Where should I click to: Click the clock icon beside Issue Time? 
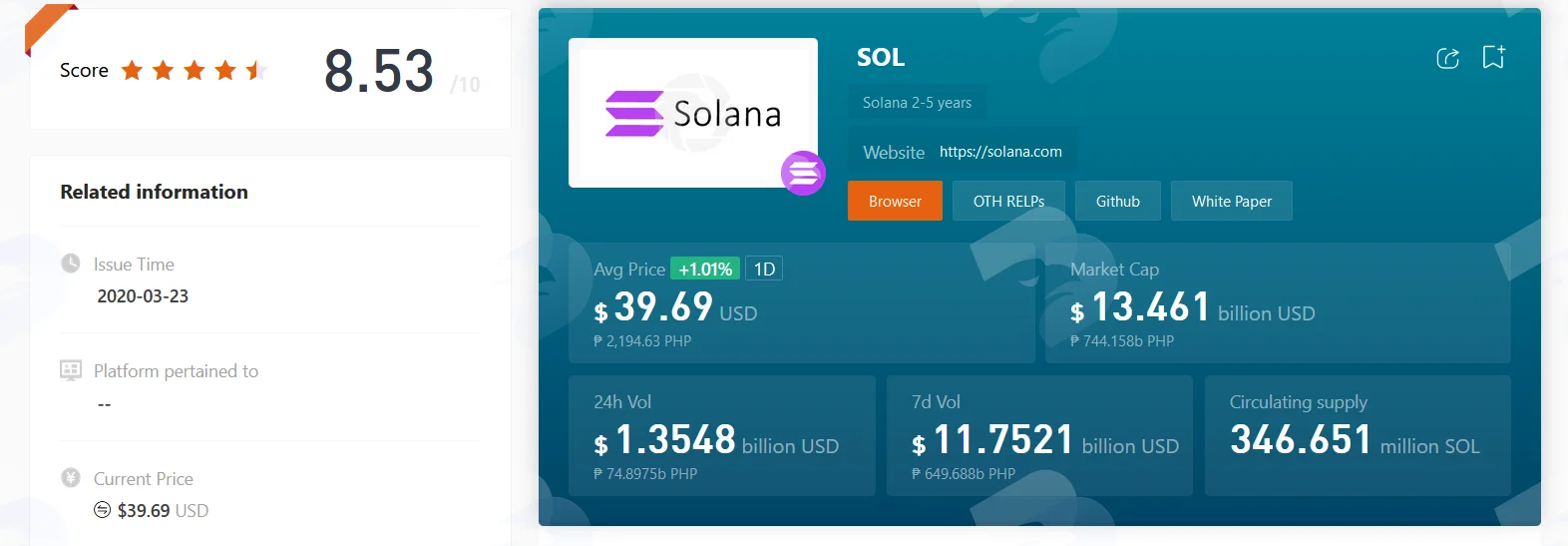click(71, 264)
